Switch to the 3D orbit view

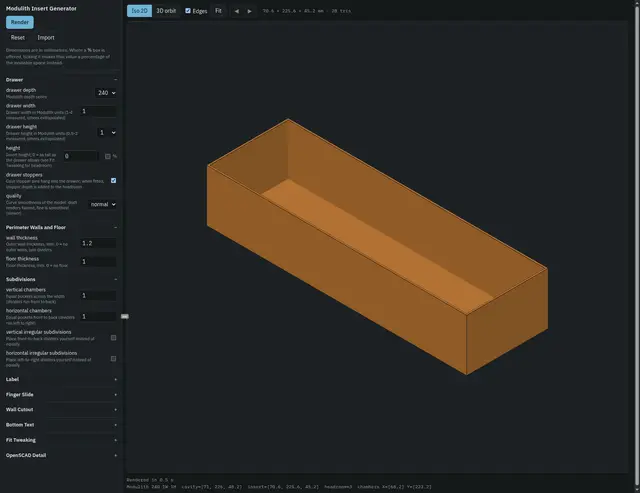[x=166, y=11]
